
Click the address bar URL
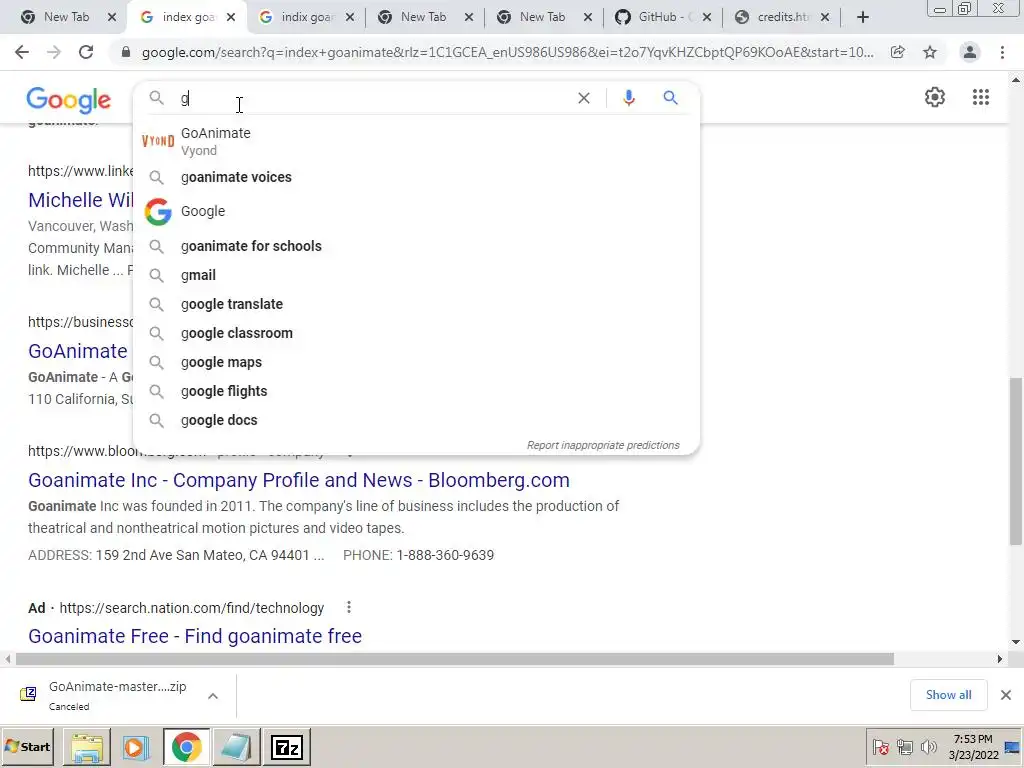pos(507,52)
